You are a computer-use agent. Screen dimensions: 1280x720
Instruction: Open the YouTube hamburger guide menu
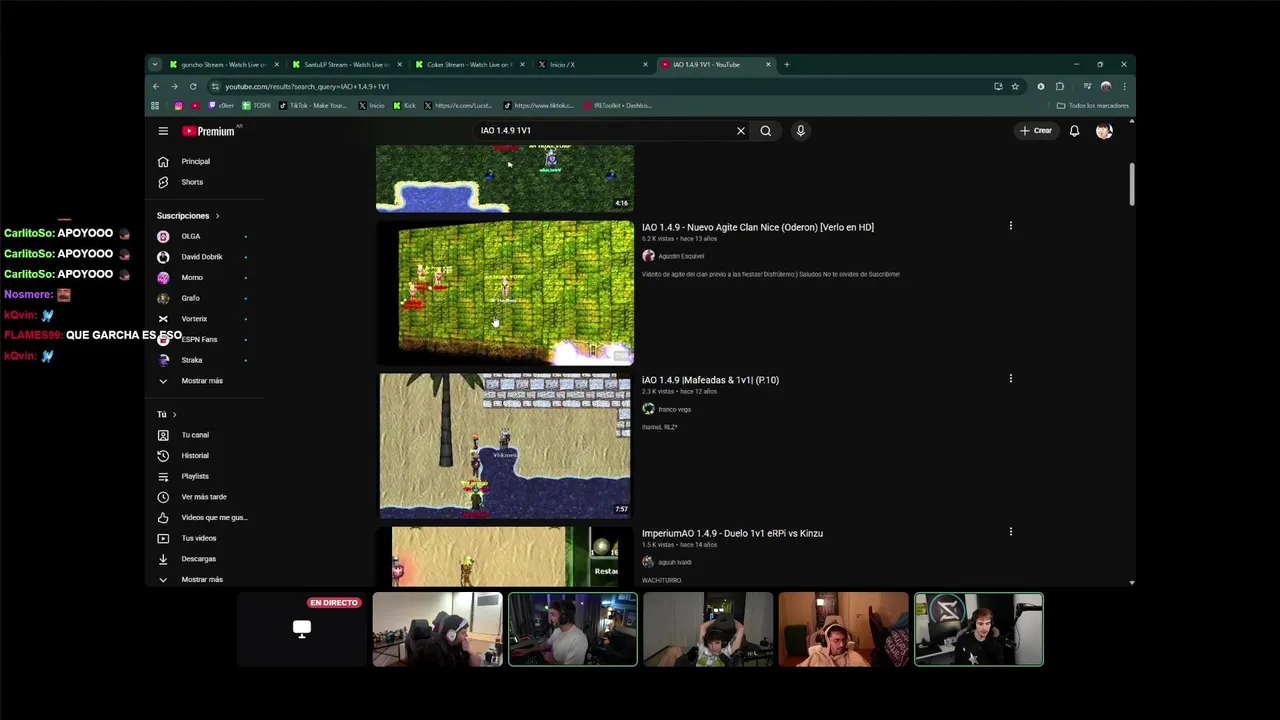point(163,131)
